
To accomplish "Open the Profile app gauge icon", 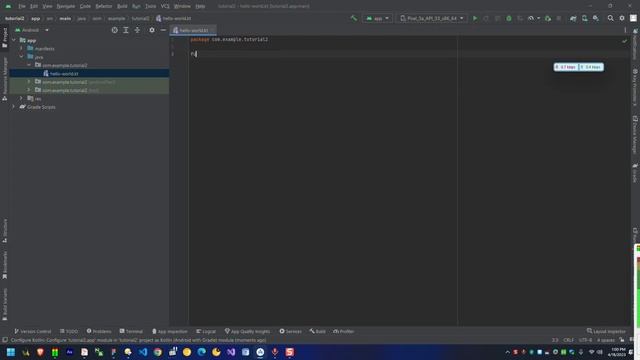I will [x=531, y=18].
